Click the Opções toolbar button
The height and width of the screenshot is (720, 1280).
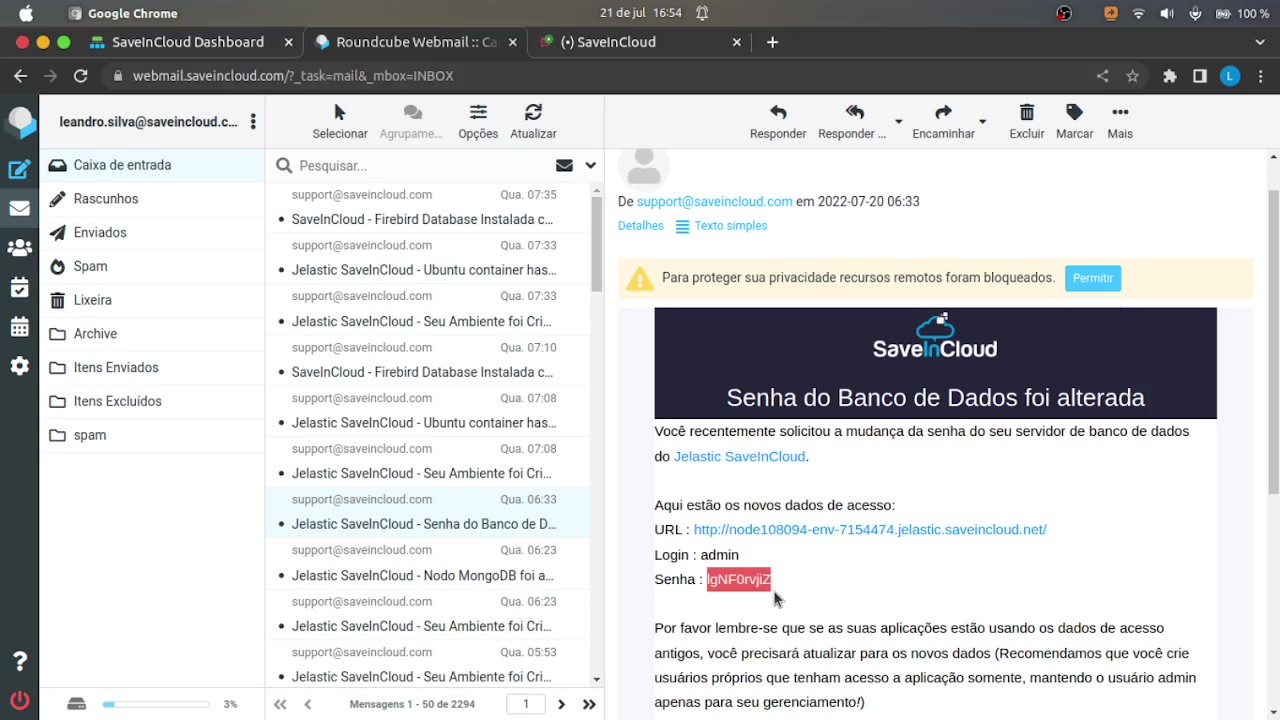pos(478,122)
